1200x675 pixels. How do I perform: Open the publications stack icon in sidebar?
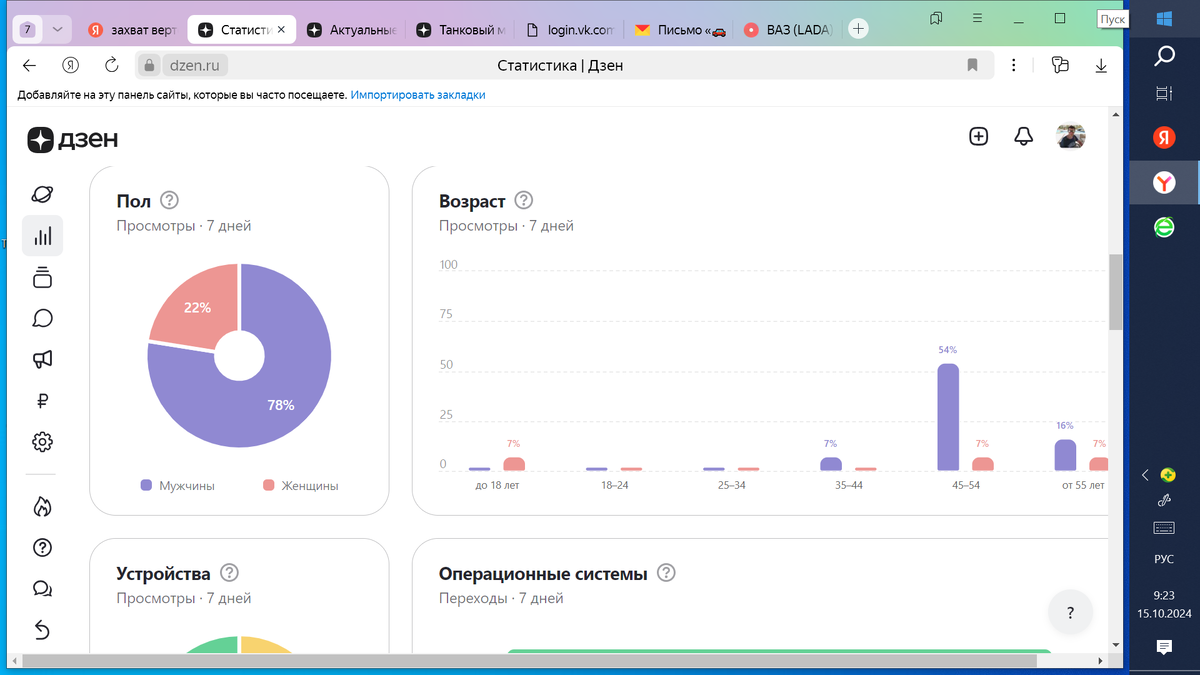[x=42, y=277]
